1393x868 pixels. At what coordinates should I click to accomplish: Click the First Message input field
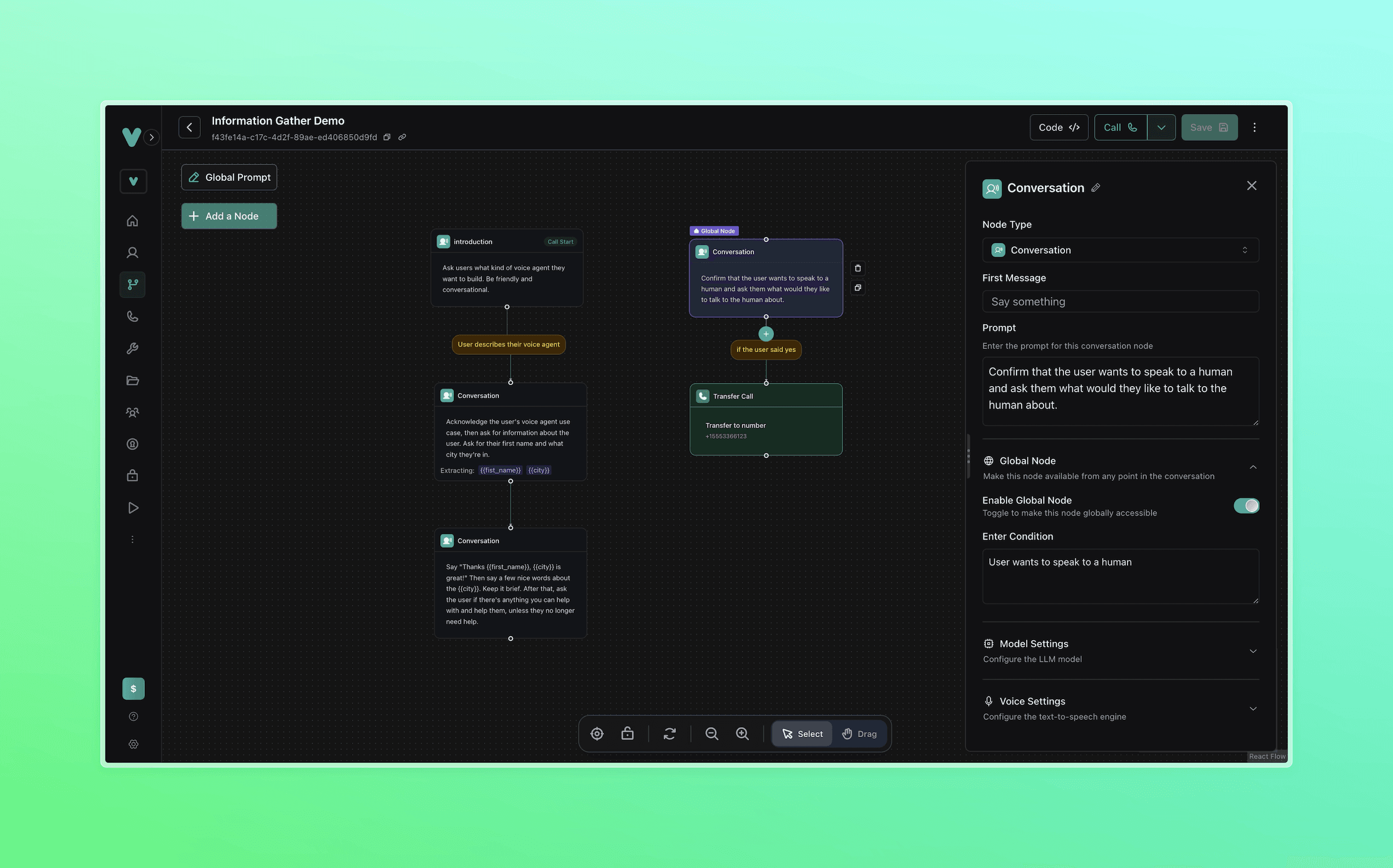point(1120,301)
